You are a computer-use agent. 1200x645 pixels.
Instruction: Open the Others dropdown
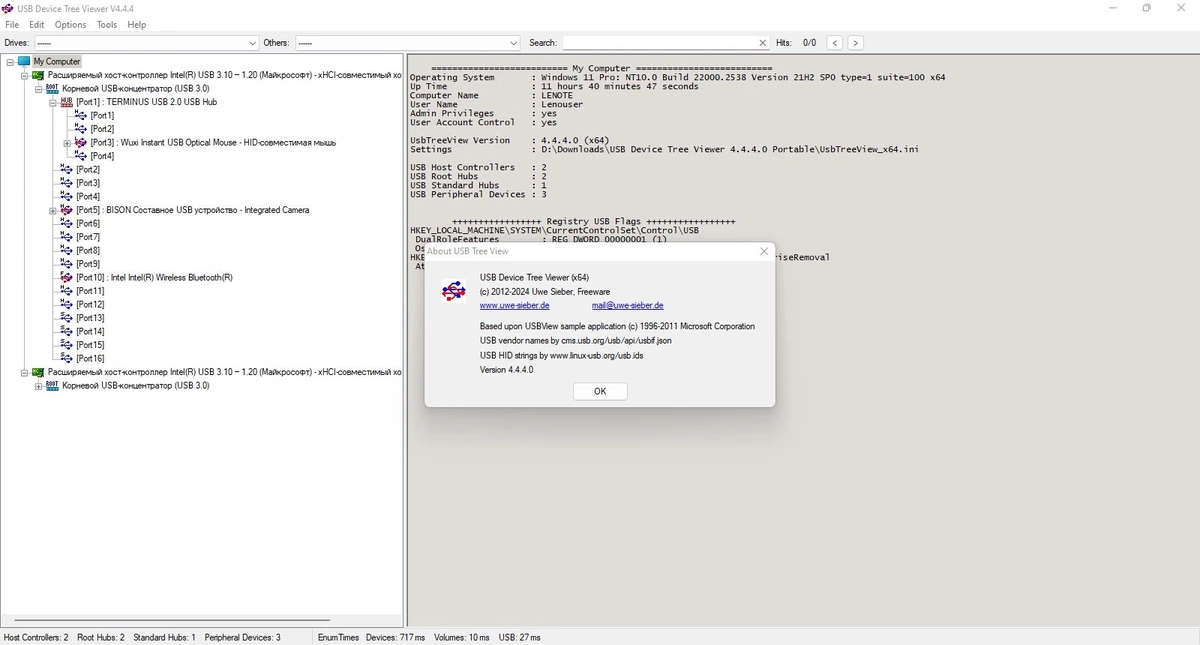[514, 43]
